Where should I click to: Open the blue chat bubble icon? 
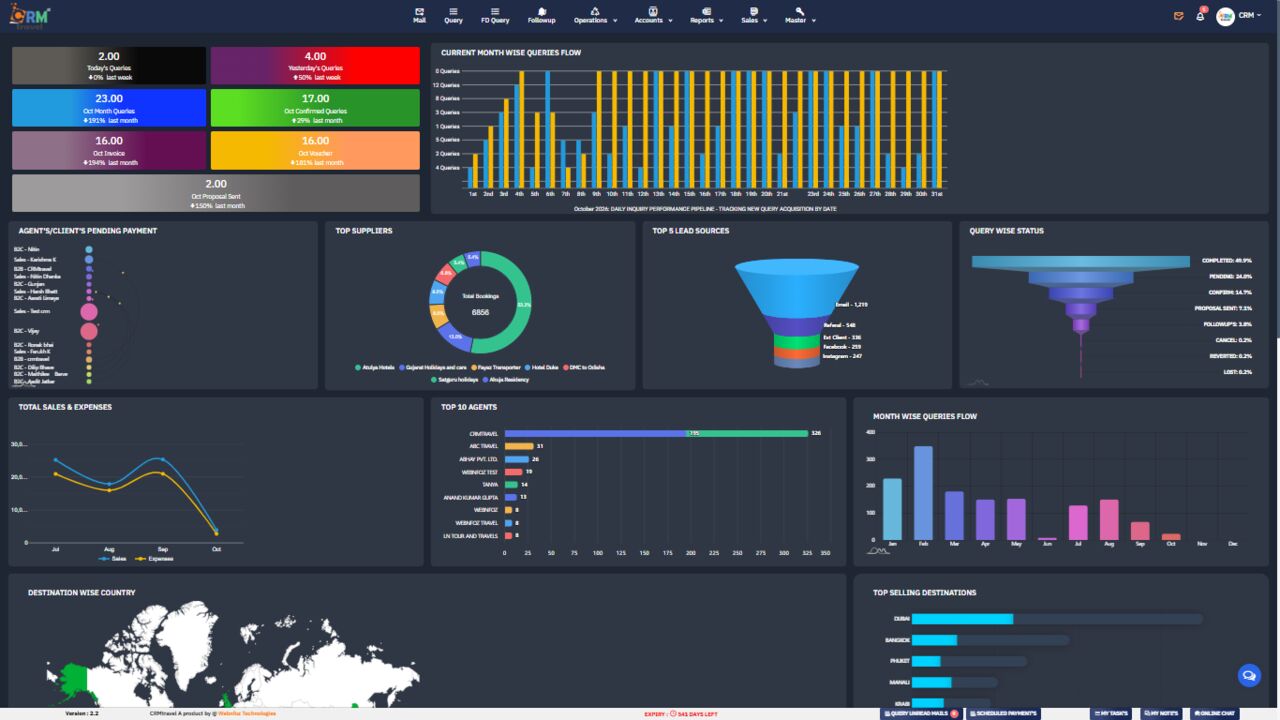point(1249,676)
